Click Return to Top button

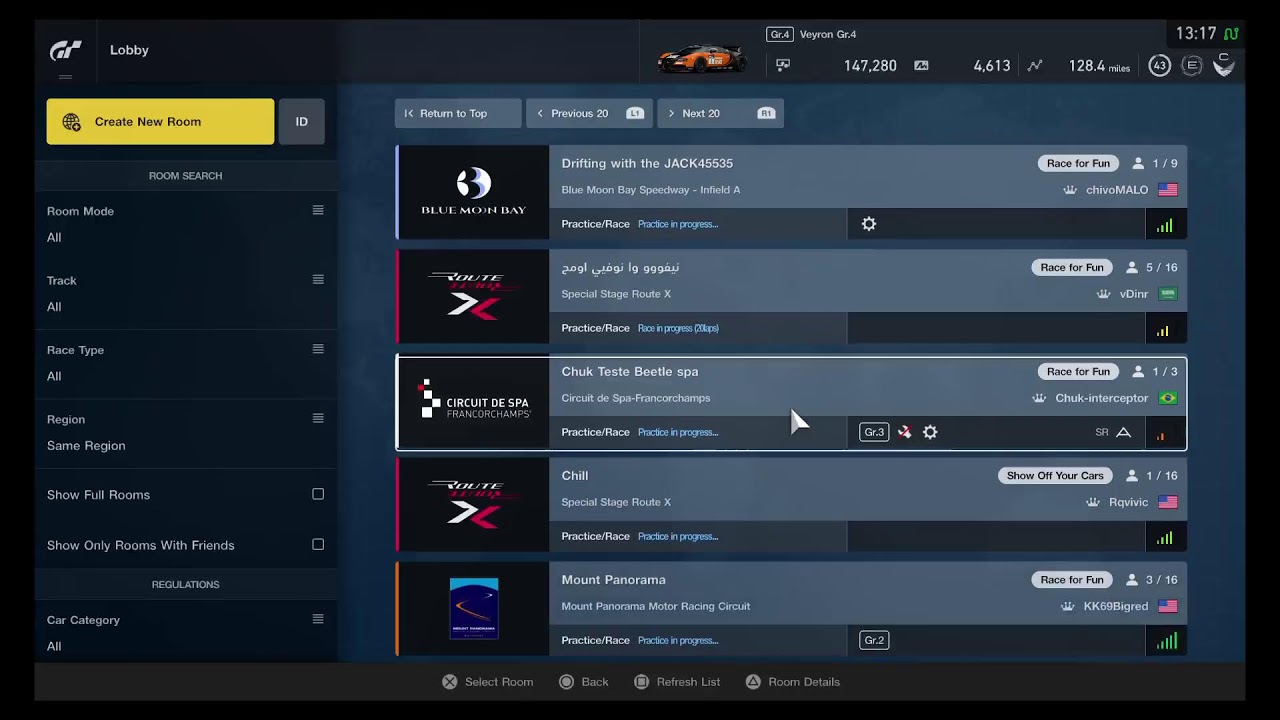458,113
